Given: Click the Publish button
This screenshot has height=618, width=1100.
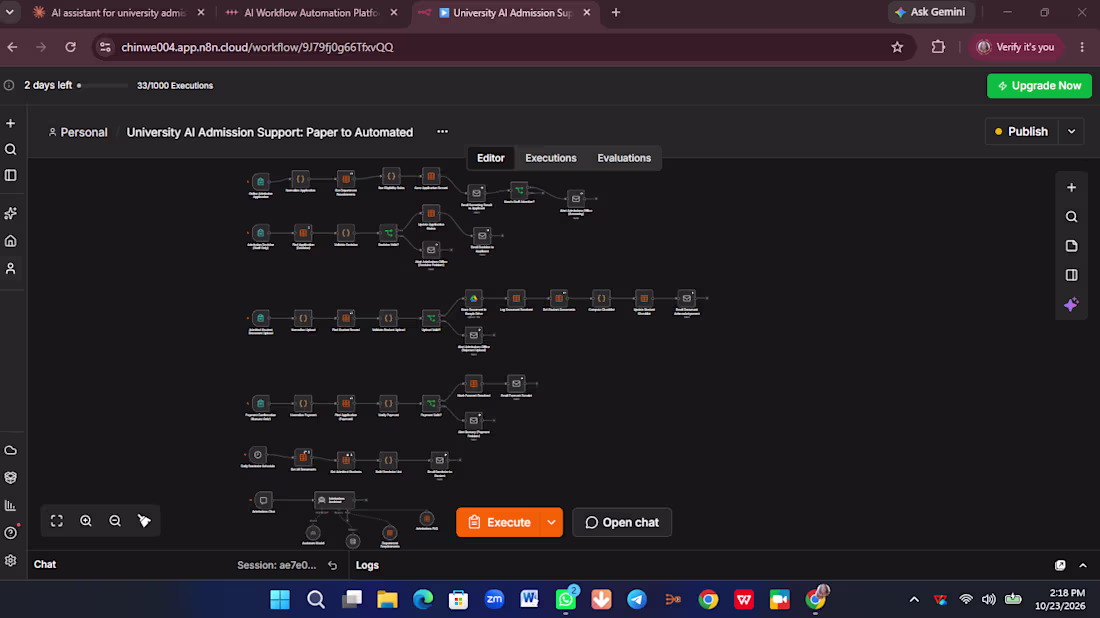Looking at the screenshot, I should point(1021,132).
